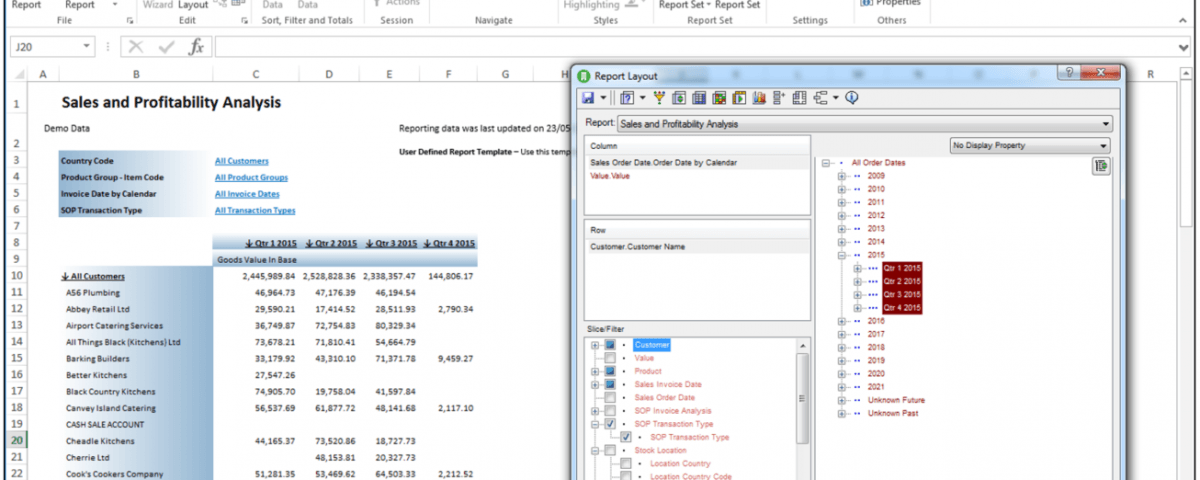Click the scroll-up arrow of Slice/Filter list
The height and width of the screenshot is (480, 1200).
803,345
